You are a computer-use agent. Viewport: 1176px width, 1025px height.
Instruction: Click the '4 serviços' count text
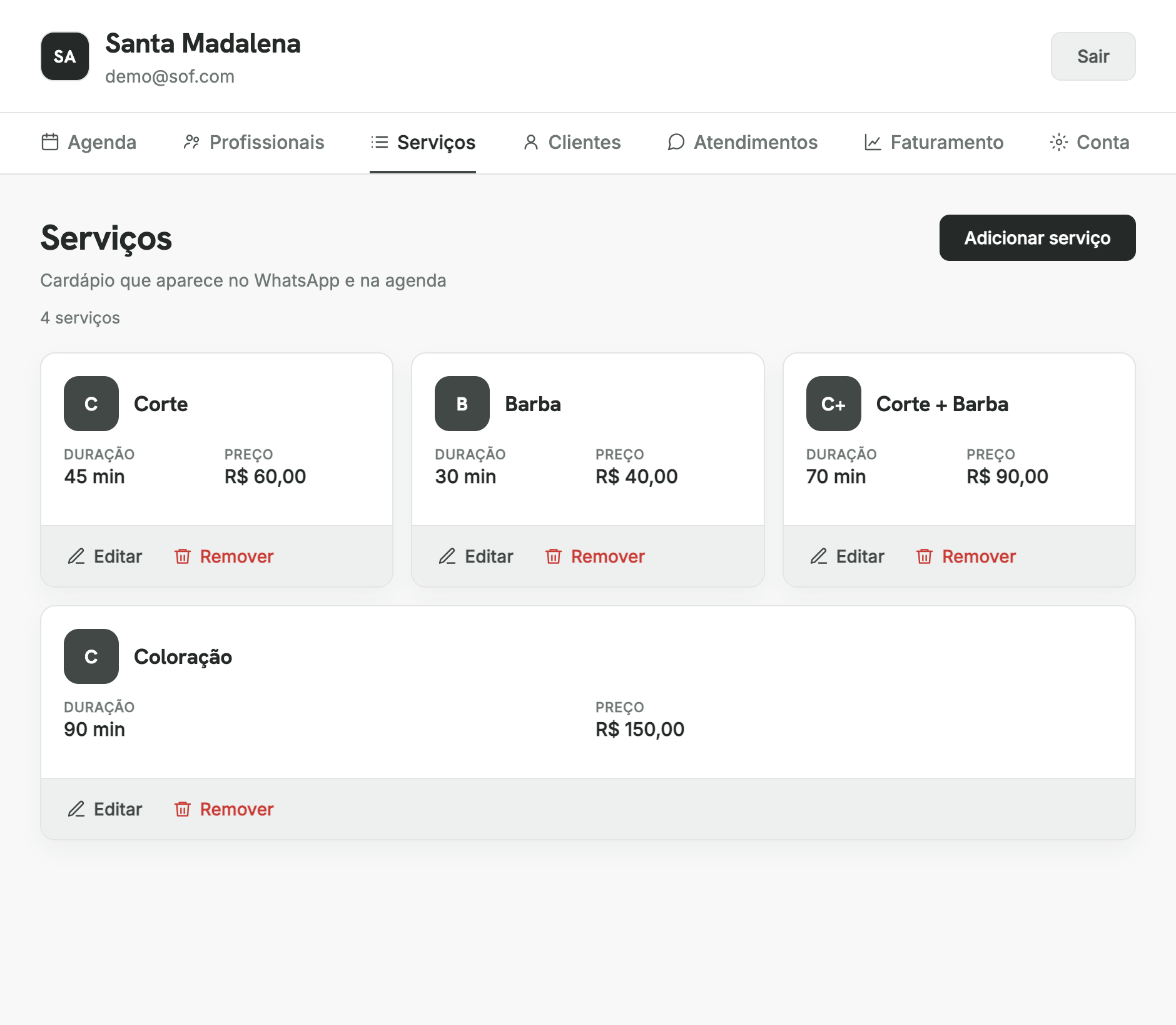(x=80, y=318)
